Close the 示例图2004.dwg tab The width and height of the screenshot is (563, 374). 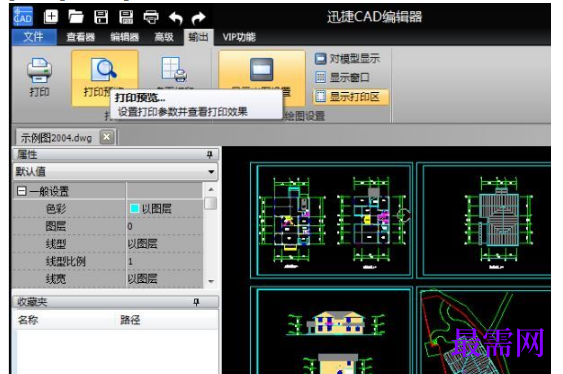(x=107, y=137)
